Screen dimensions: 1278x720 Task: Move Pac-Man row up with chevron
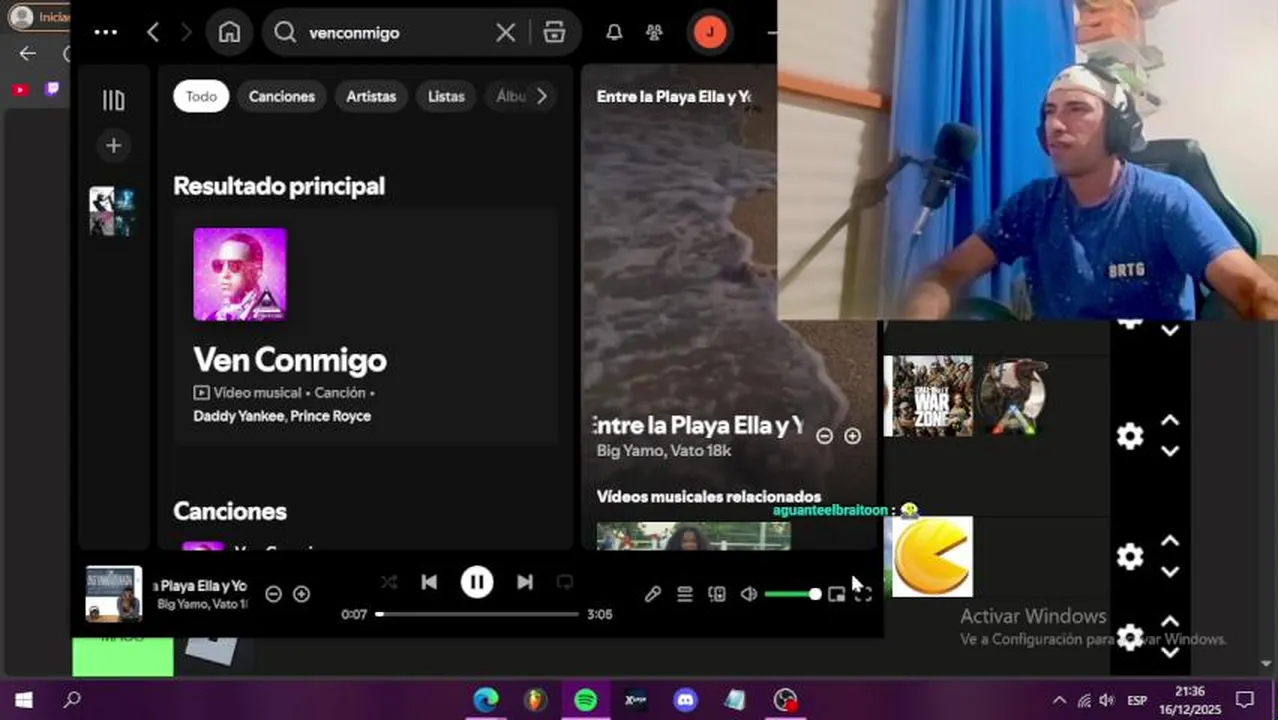point(1170,541)
